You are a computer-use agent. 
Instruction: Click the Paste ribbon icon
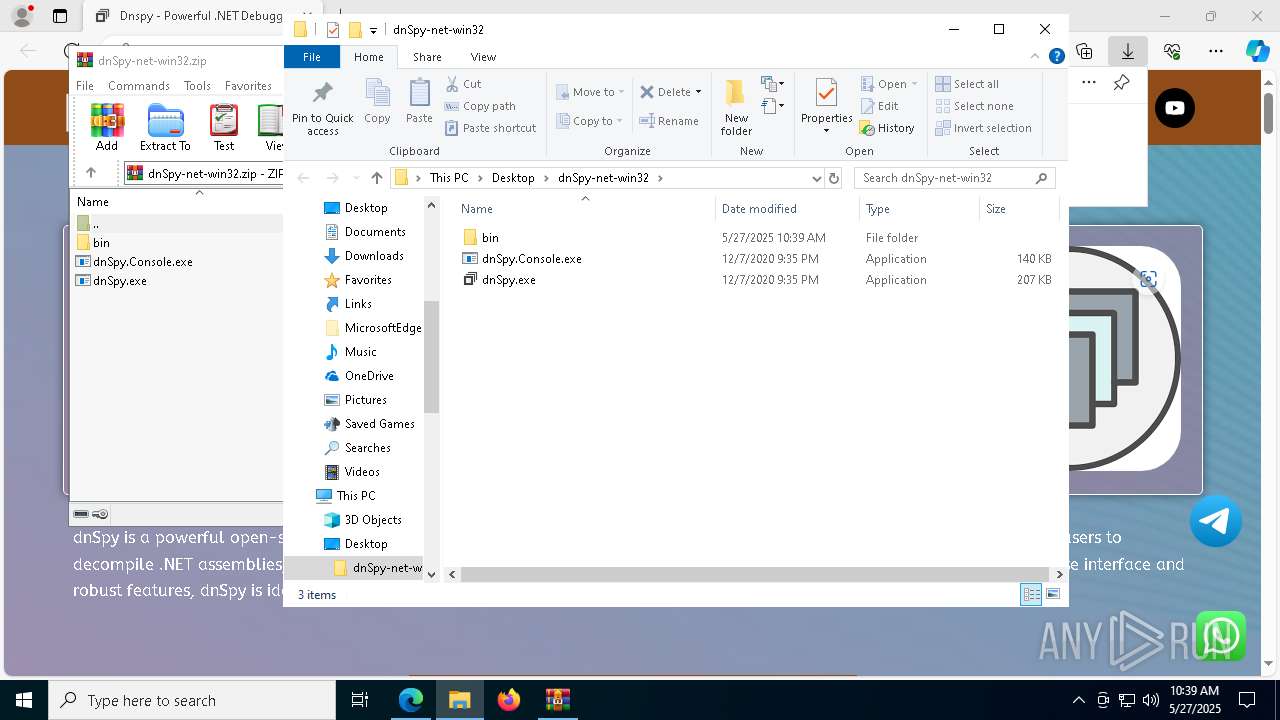tap(419, 102)
